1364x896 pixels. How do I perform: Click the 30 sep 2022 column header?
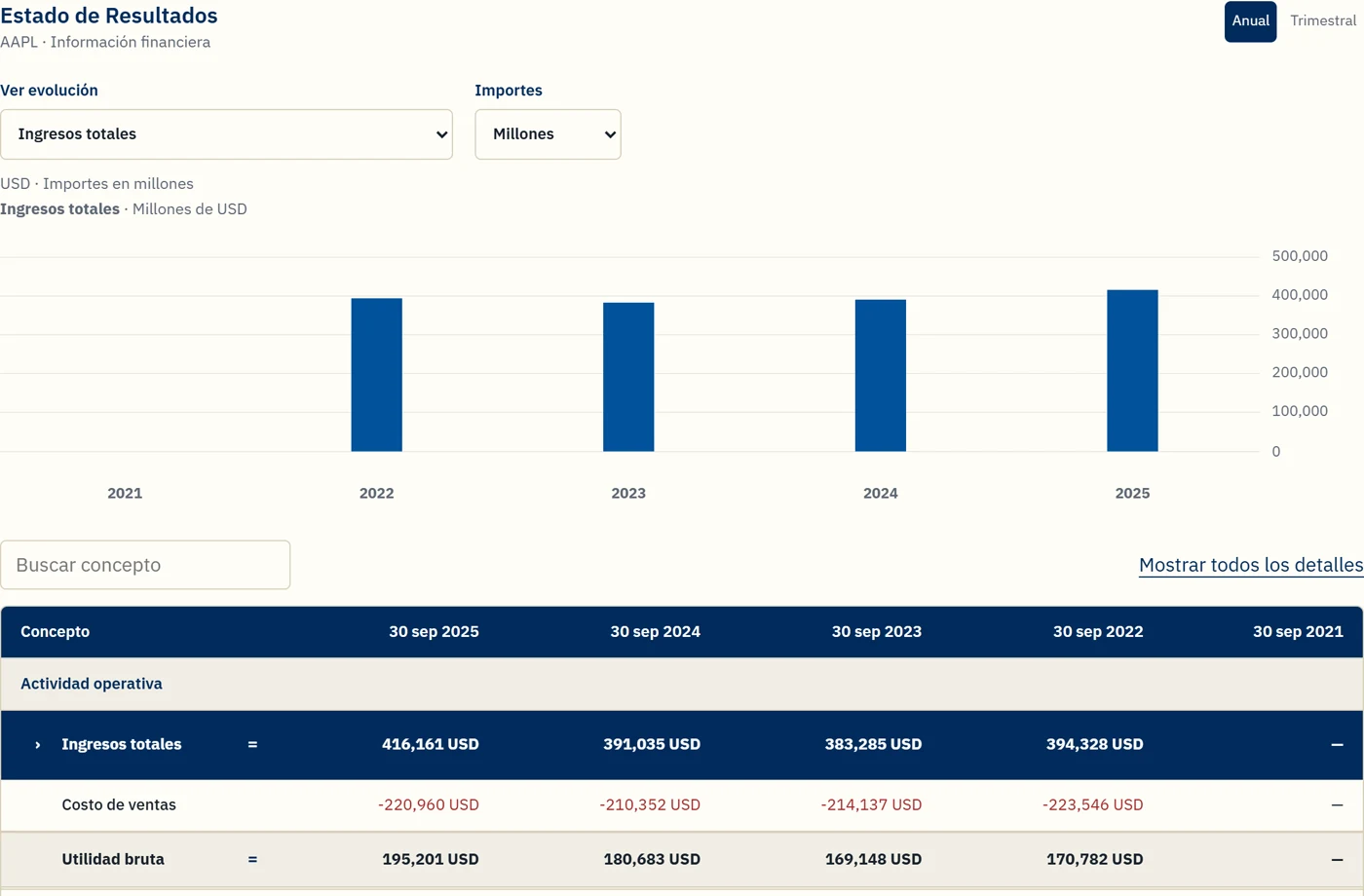(x=1098, y=632)
